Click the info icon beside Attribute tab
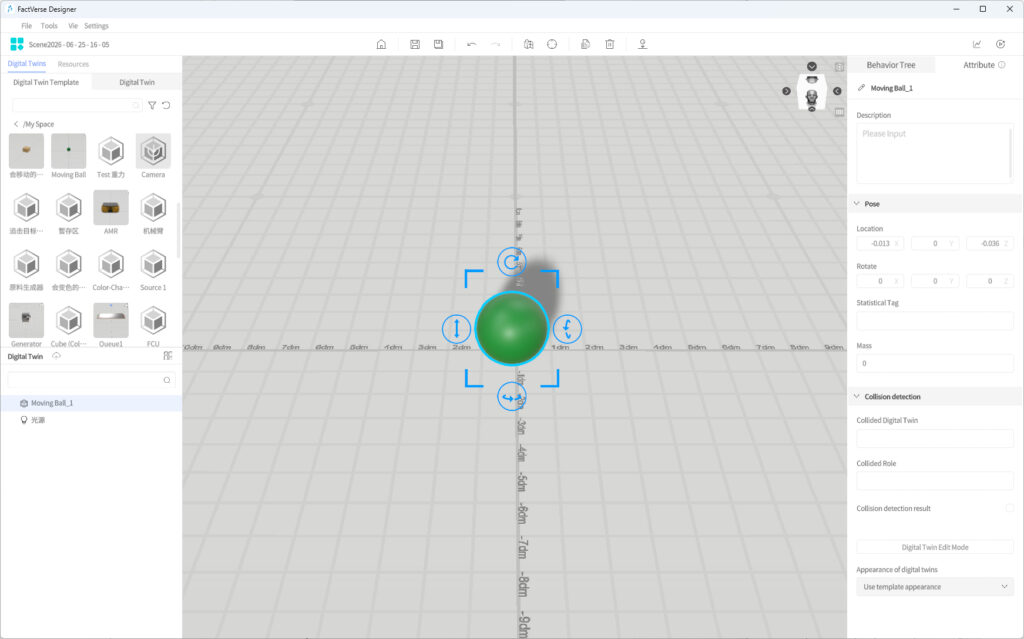The height and width of the screenshot is (639, 1024). pyautogui.click(x=1002, y=65)
